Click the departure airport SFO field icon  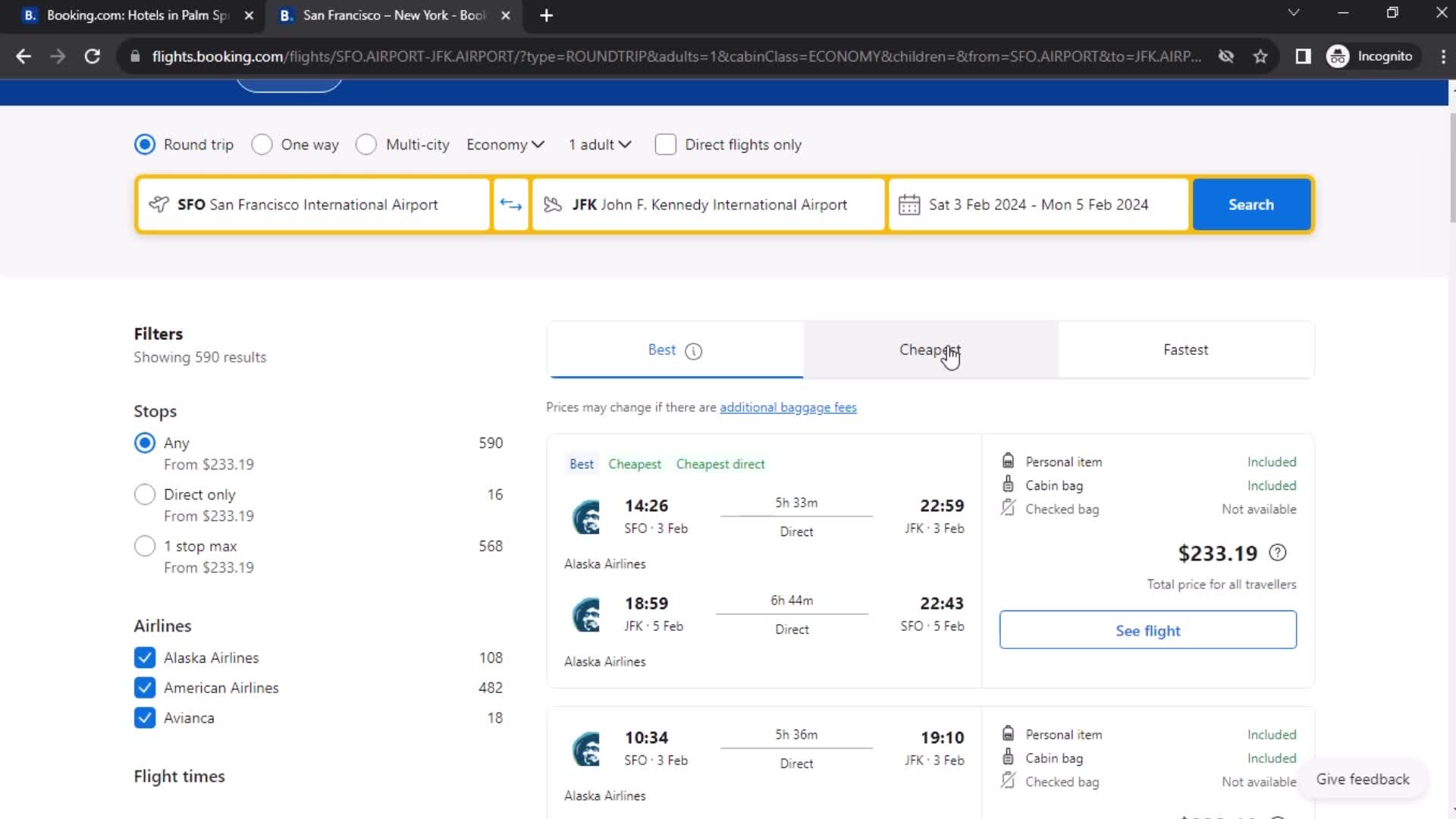(158, 204)
